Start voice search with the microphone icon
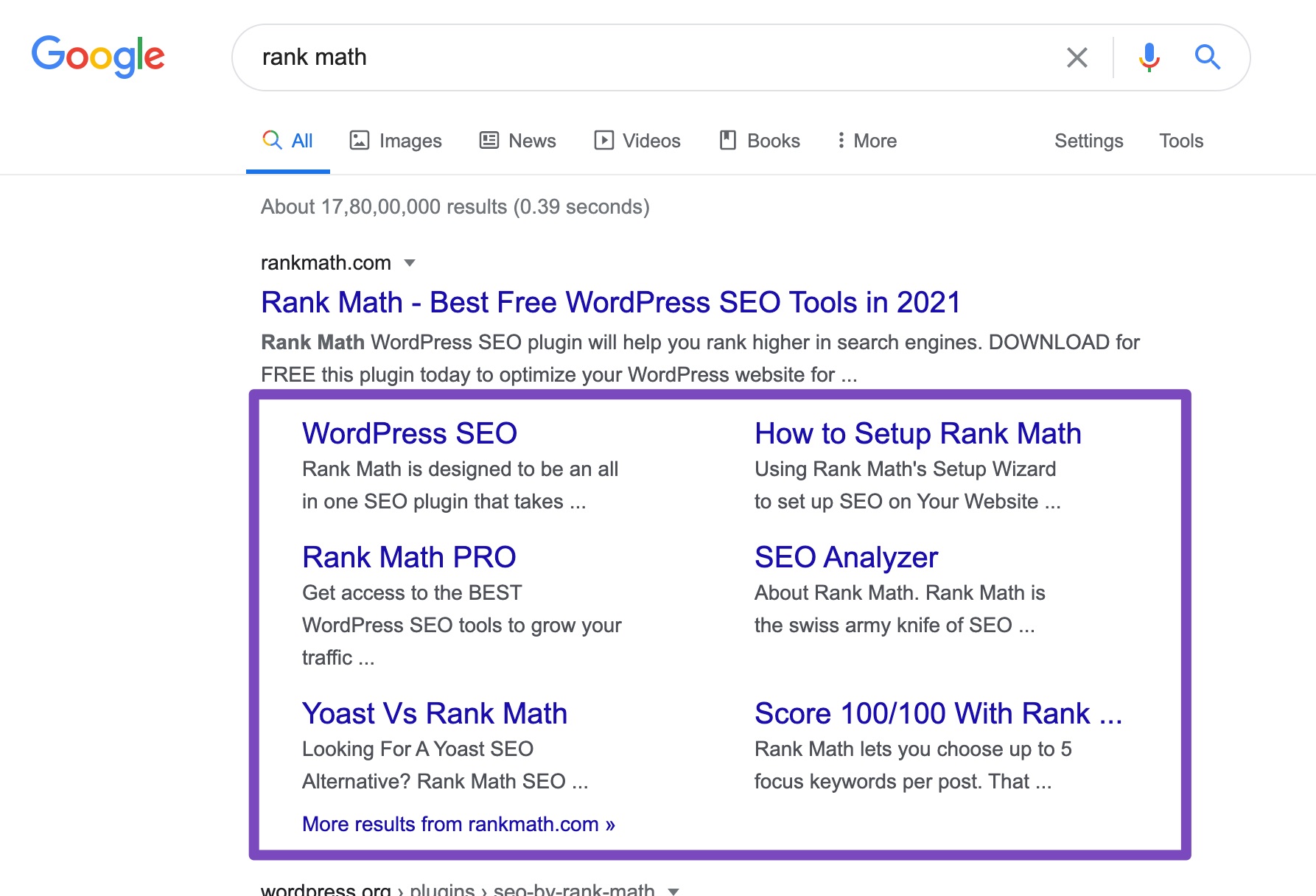This screenshot has height=896, width=1316. [x=1149, y=57]
